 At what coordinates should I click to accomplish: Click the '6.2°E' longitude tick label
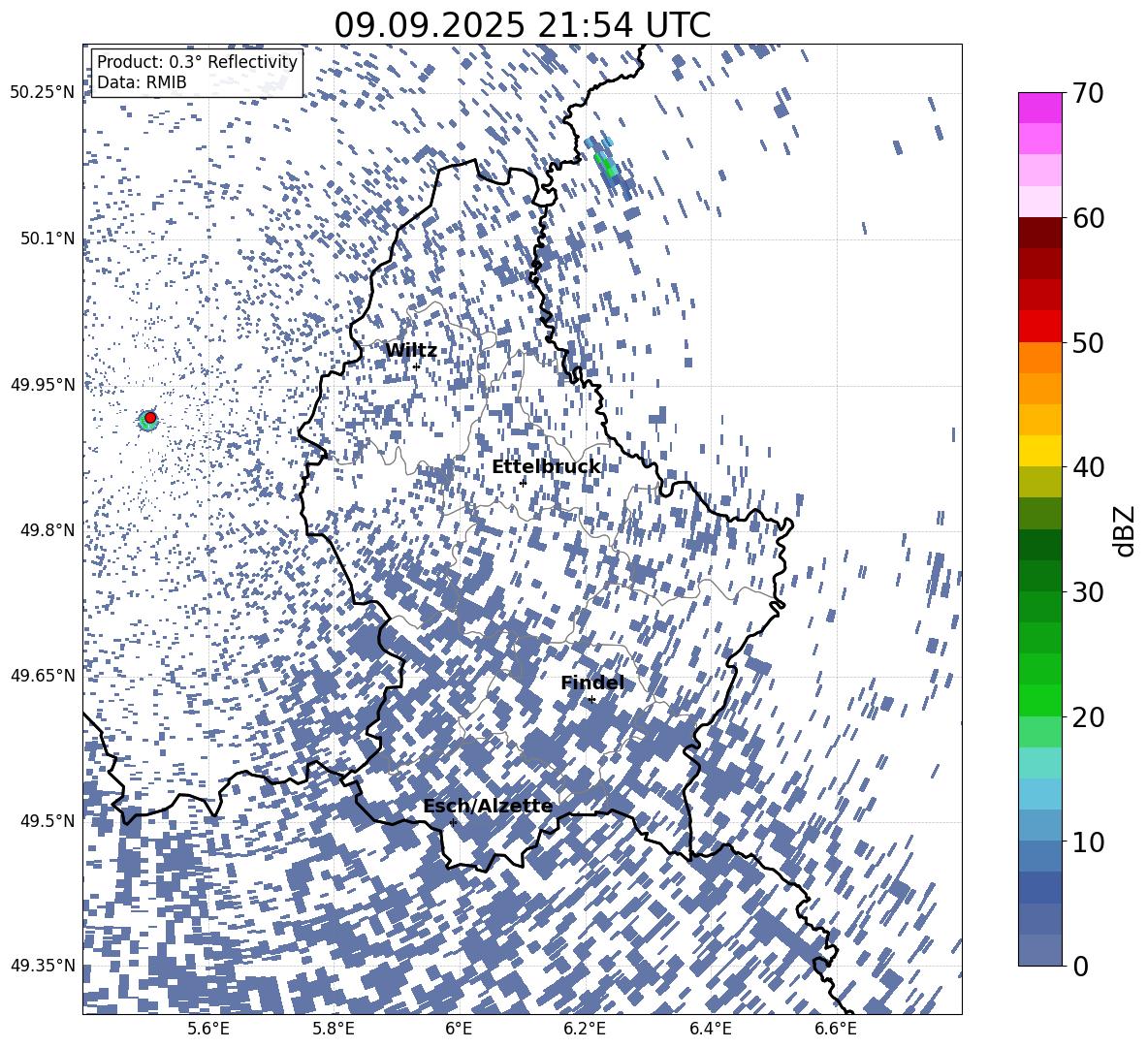click(x=585, y=1029)
